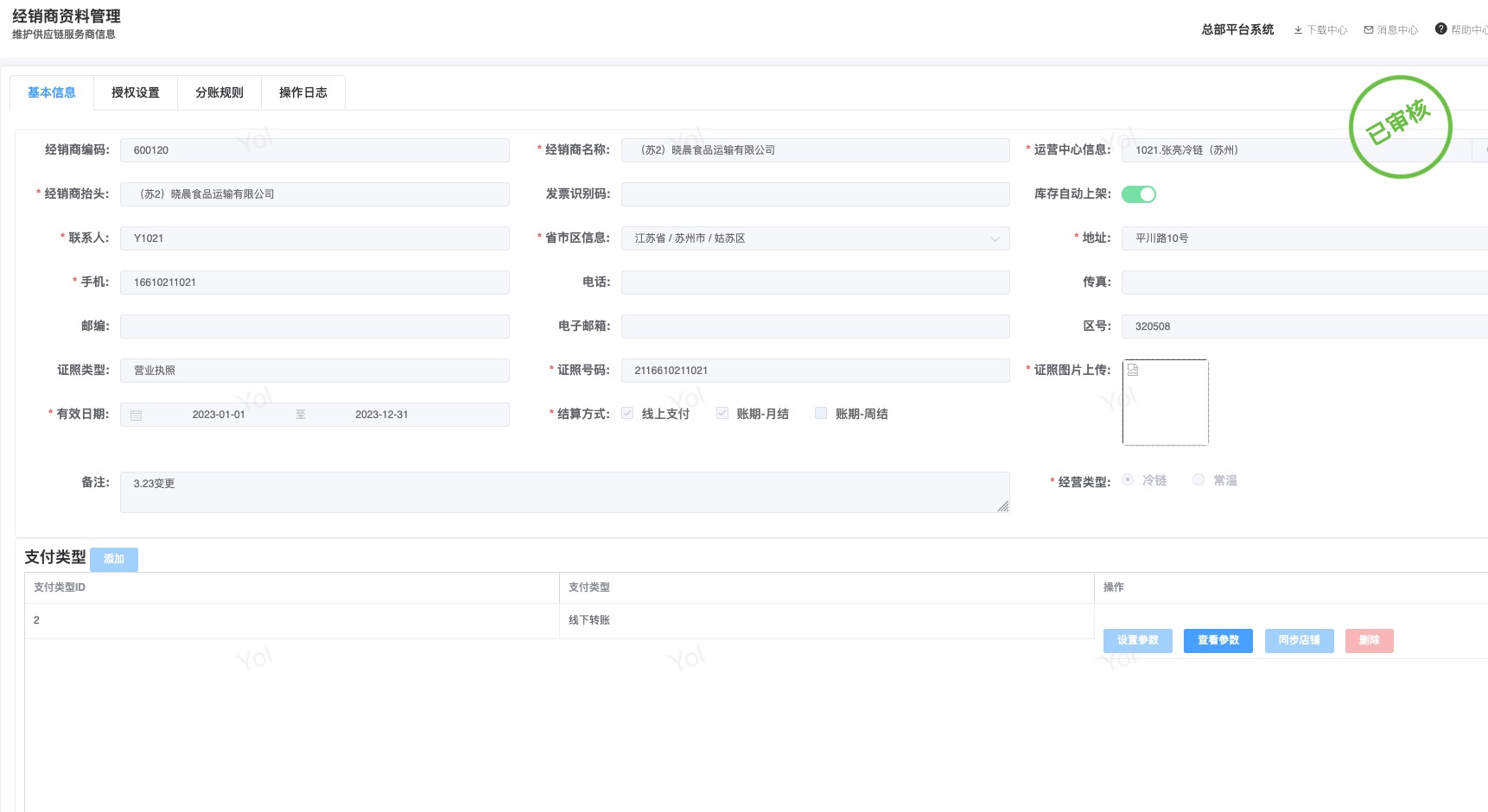Click the help center question mark icon
1488x812 pixels.
click(x=1440, y=29)
